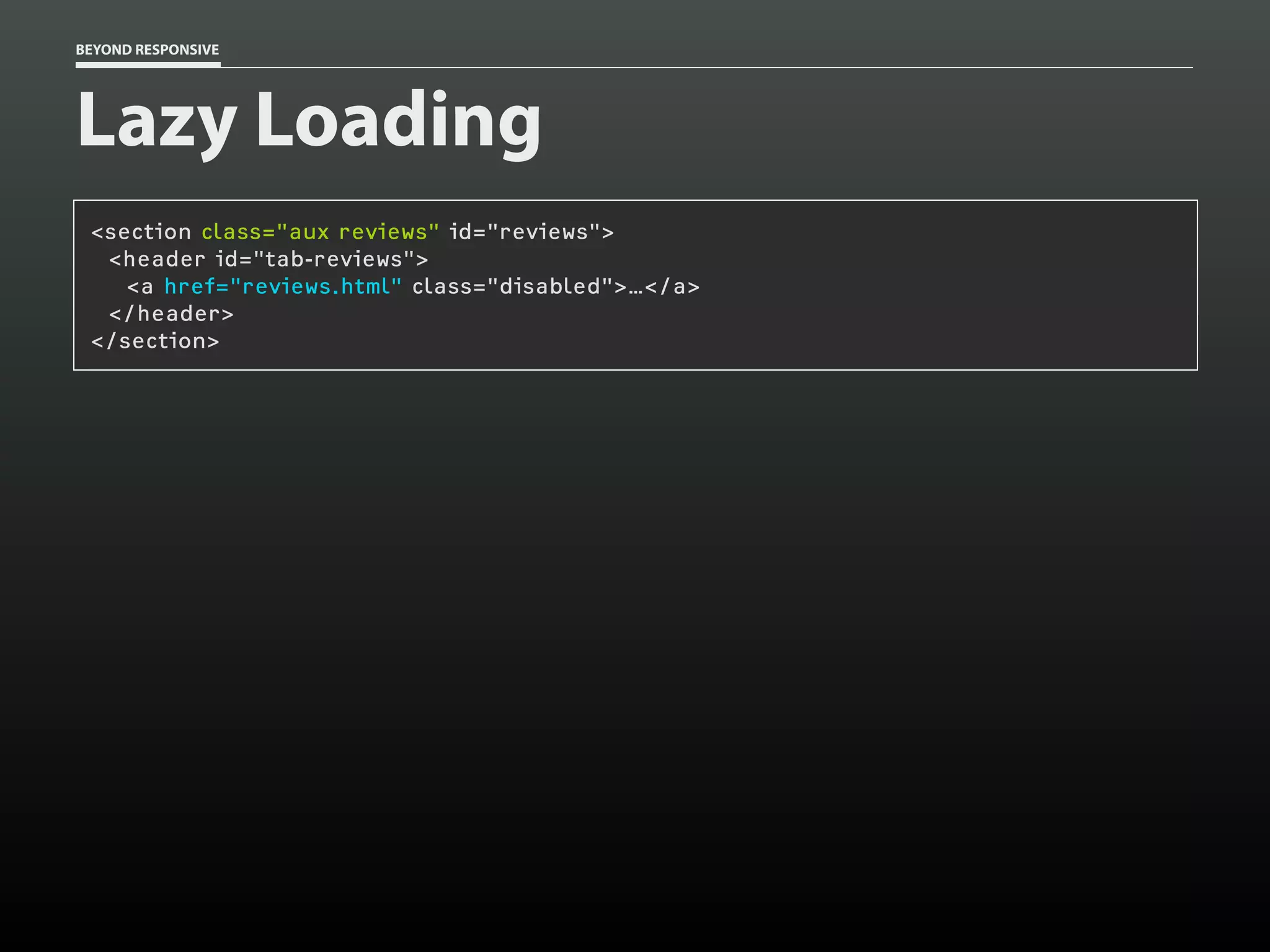Click the closing </header> tag line
Image resolution: width=1270 pixels, height=952 pixels.
coord(171,314)
